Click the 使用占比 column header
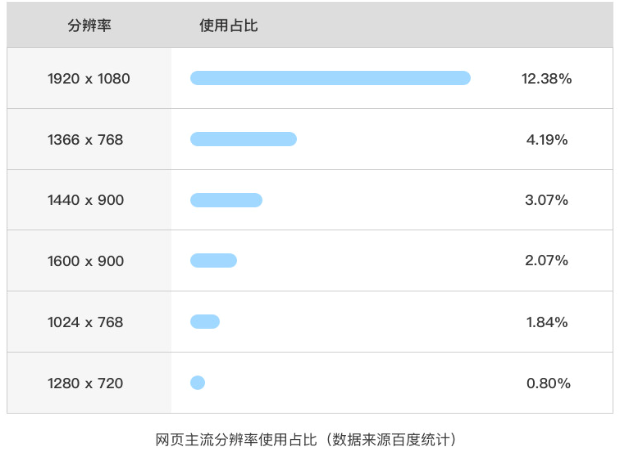 coord(229,25)
